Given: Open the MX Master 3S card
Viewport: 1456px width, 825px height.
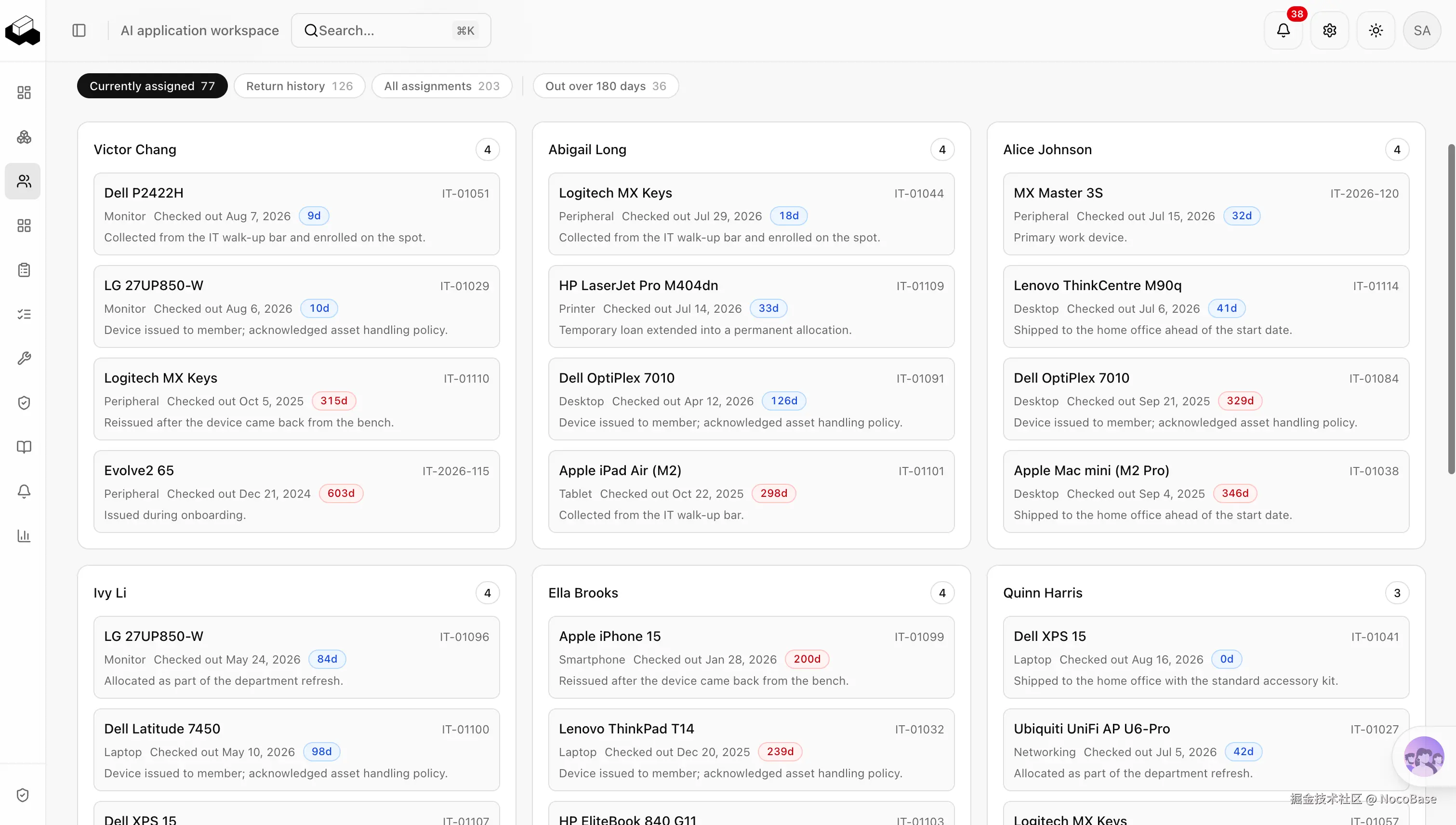Looking at the screenshot, I should tap(1206, 214).
